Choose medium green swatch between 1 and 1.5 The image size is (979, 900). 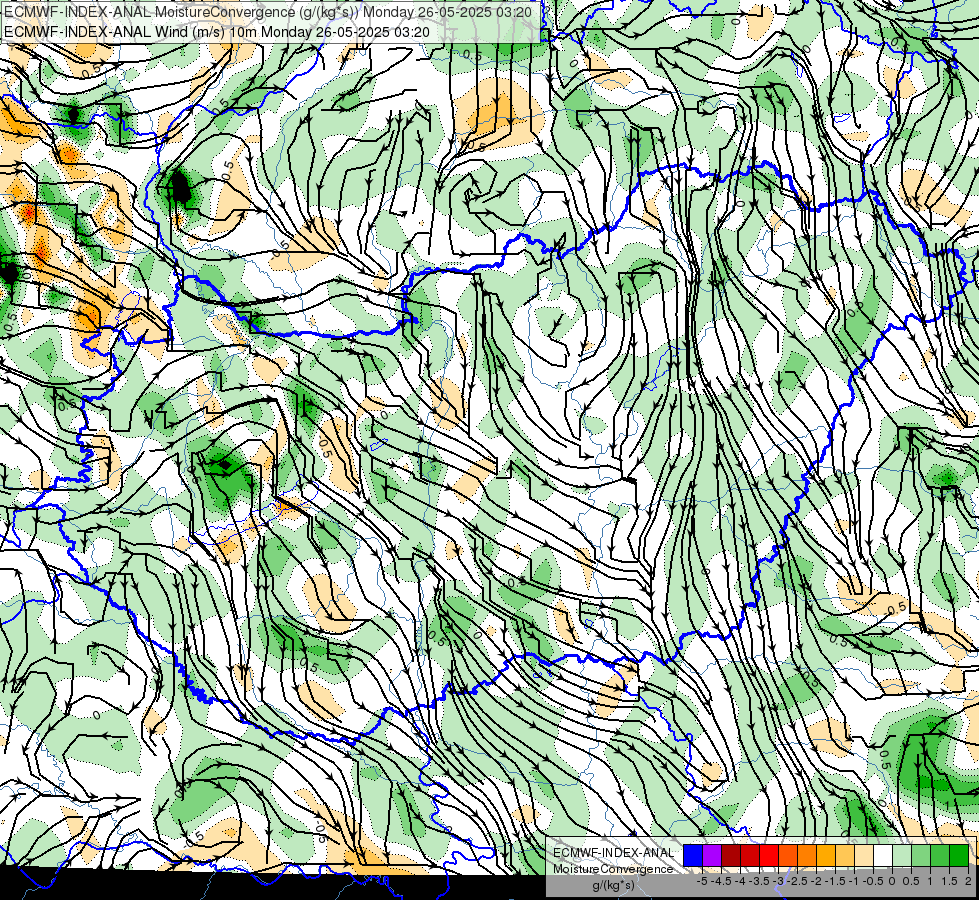coord(940,856)
